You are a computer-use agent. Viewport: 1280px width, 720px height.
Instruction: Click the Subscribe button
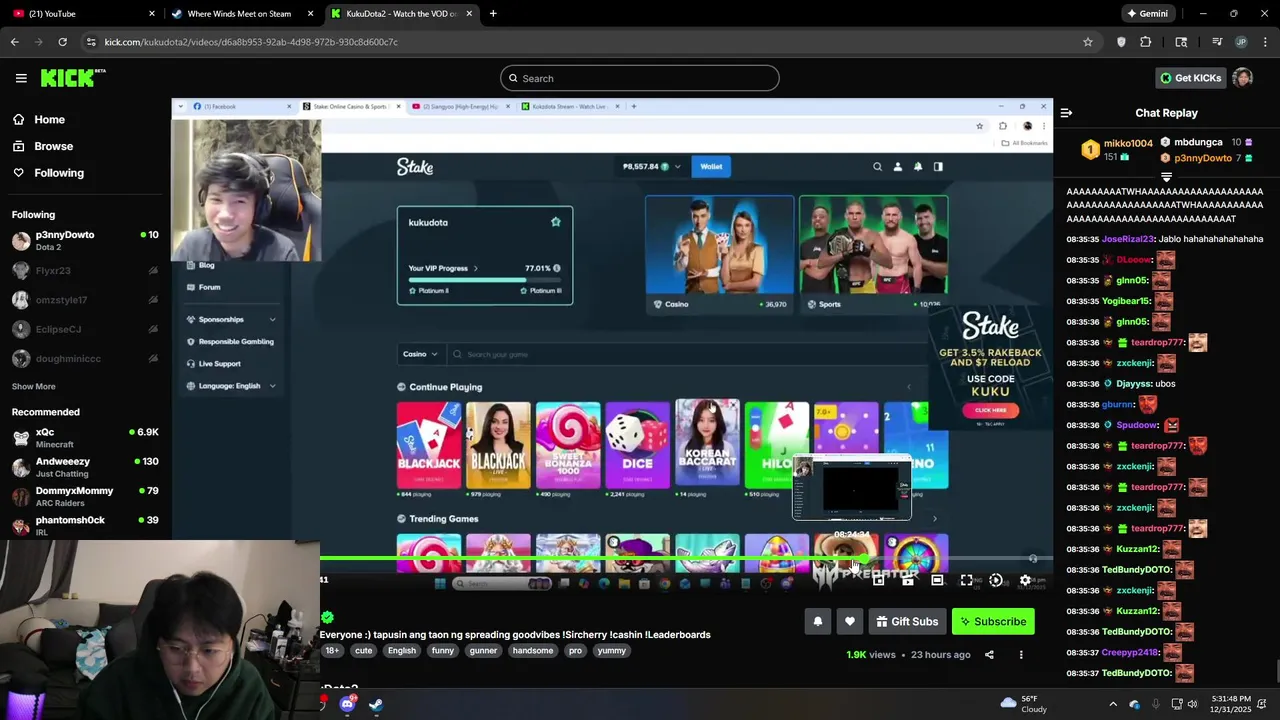pos(993,622)
